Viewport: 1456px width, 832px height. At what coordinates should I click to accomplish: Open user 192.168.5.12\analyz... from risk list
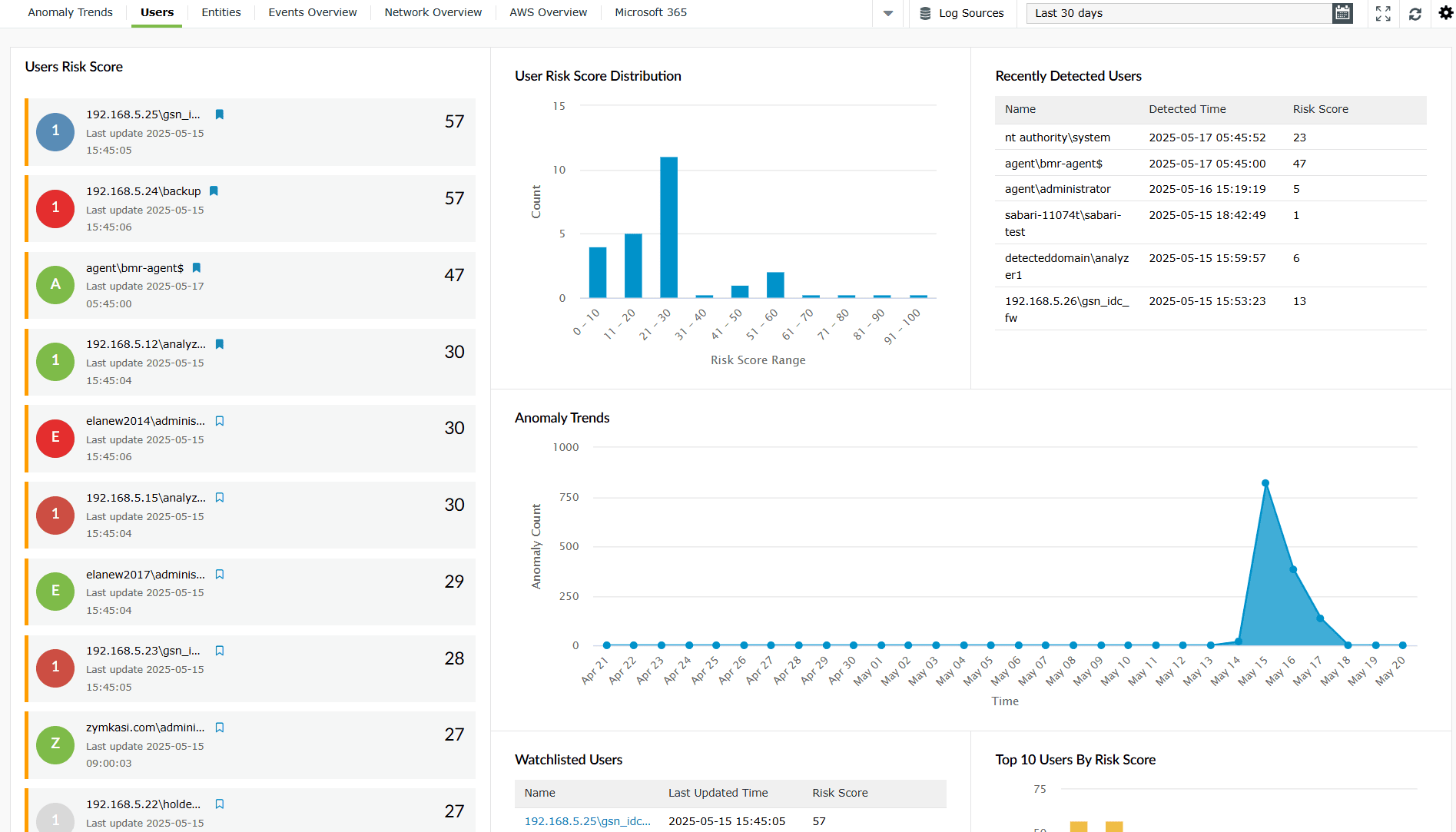(146, 344)
